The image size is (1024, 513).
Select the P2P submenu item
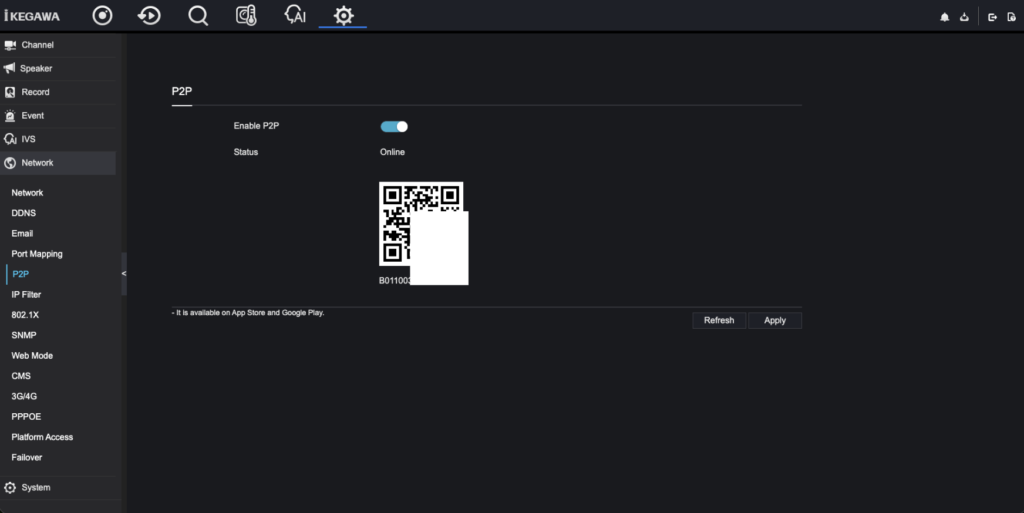tap(21, 274)
